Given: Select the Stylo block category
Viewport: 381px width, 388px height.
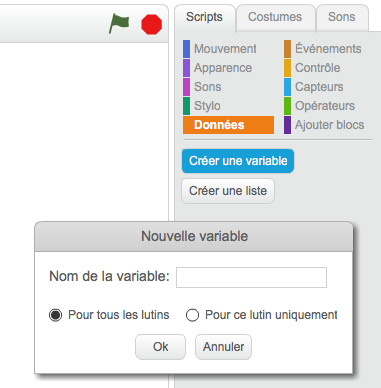Looking at the screenshot, I should (x=202, y=106).
